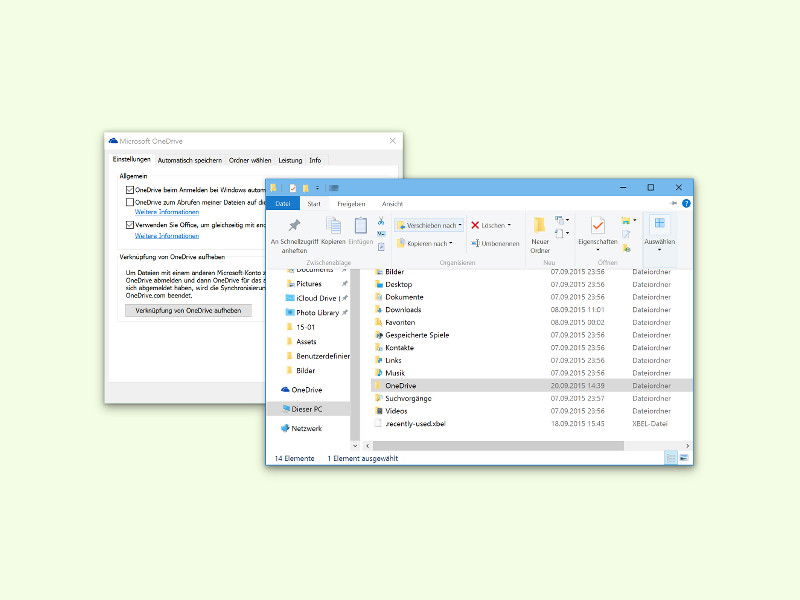800x600 pixels.
Task: Close the Microsoft OneDrive dialog
Action: pos(392,141)
